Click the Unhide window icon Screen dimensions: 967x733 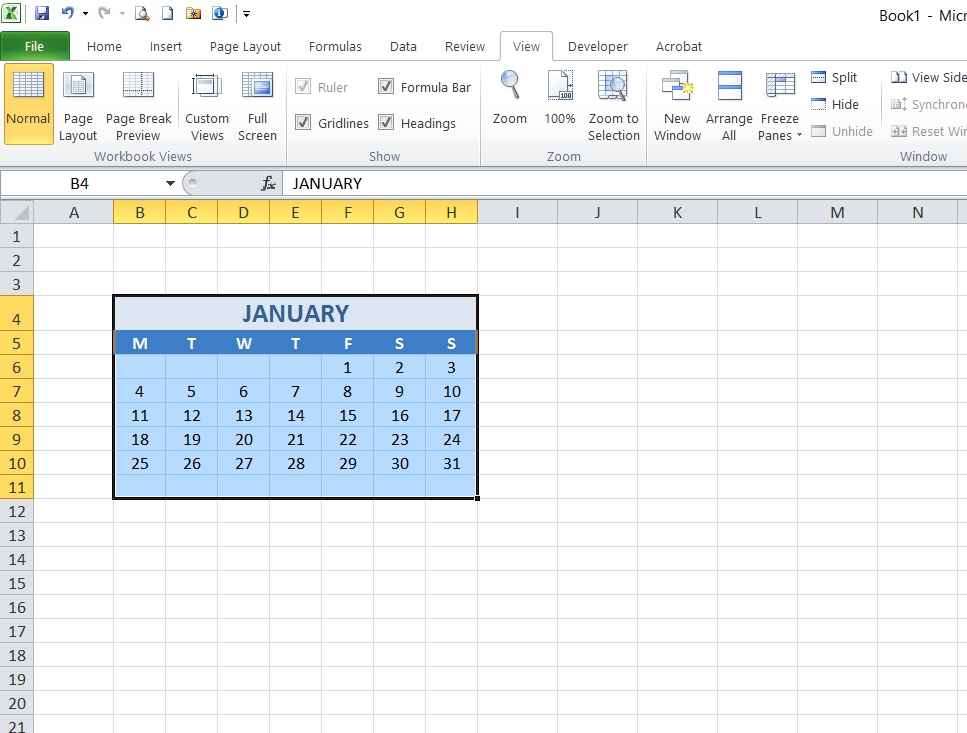pyautogui.click(x=818, y=131)
